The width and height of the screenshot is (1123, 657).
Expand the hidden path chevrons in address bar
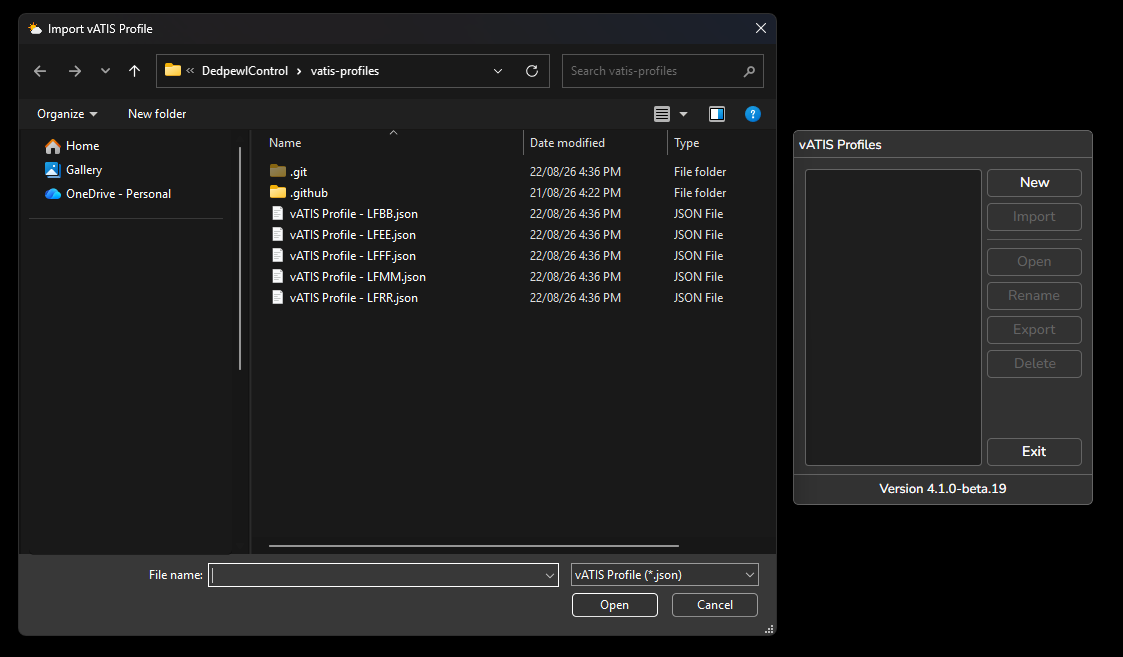coord(191,71)
